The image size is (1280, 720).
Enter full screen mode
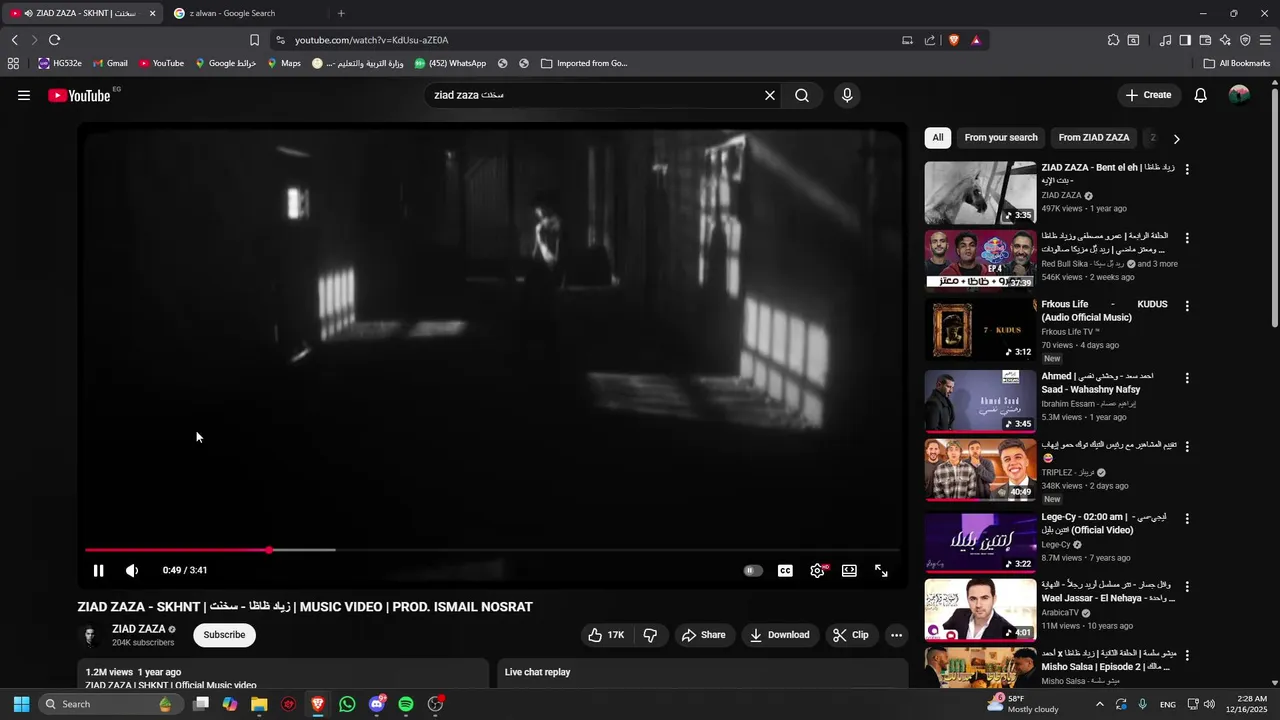pos(881,570)
